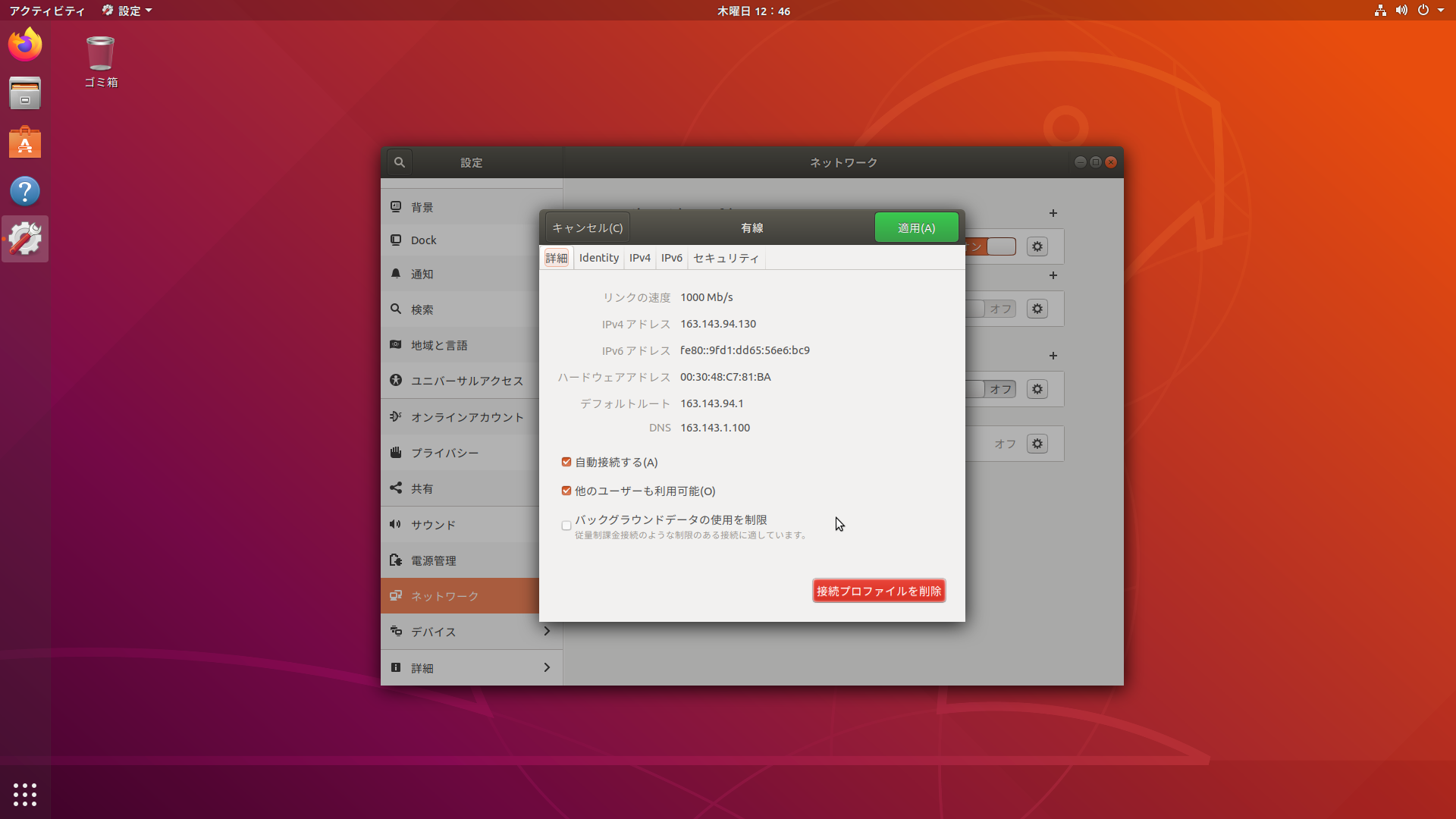Open アクティビティ overview
Screen dimensions: 1456x819
[47, 11]
